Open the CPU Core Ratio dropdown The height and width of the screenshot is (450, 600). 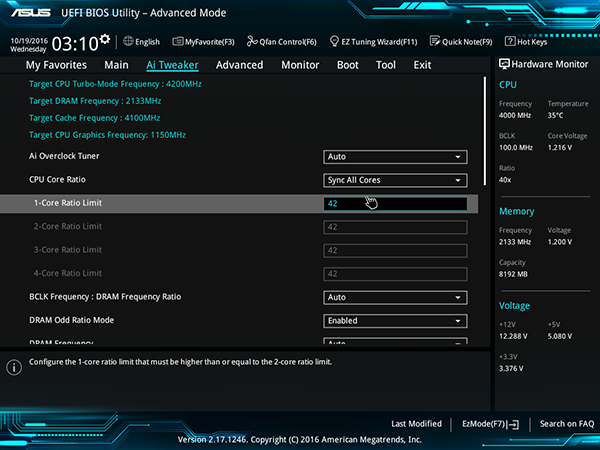(395, 180)
